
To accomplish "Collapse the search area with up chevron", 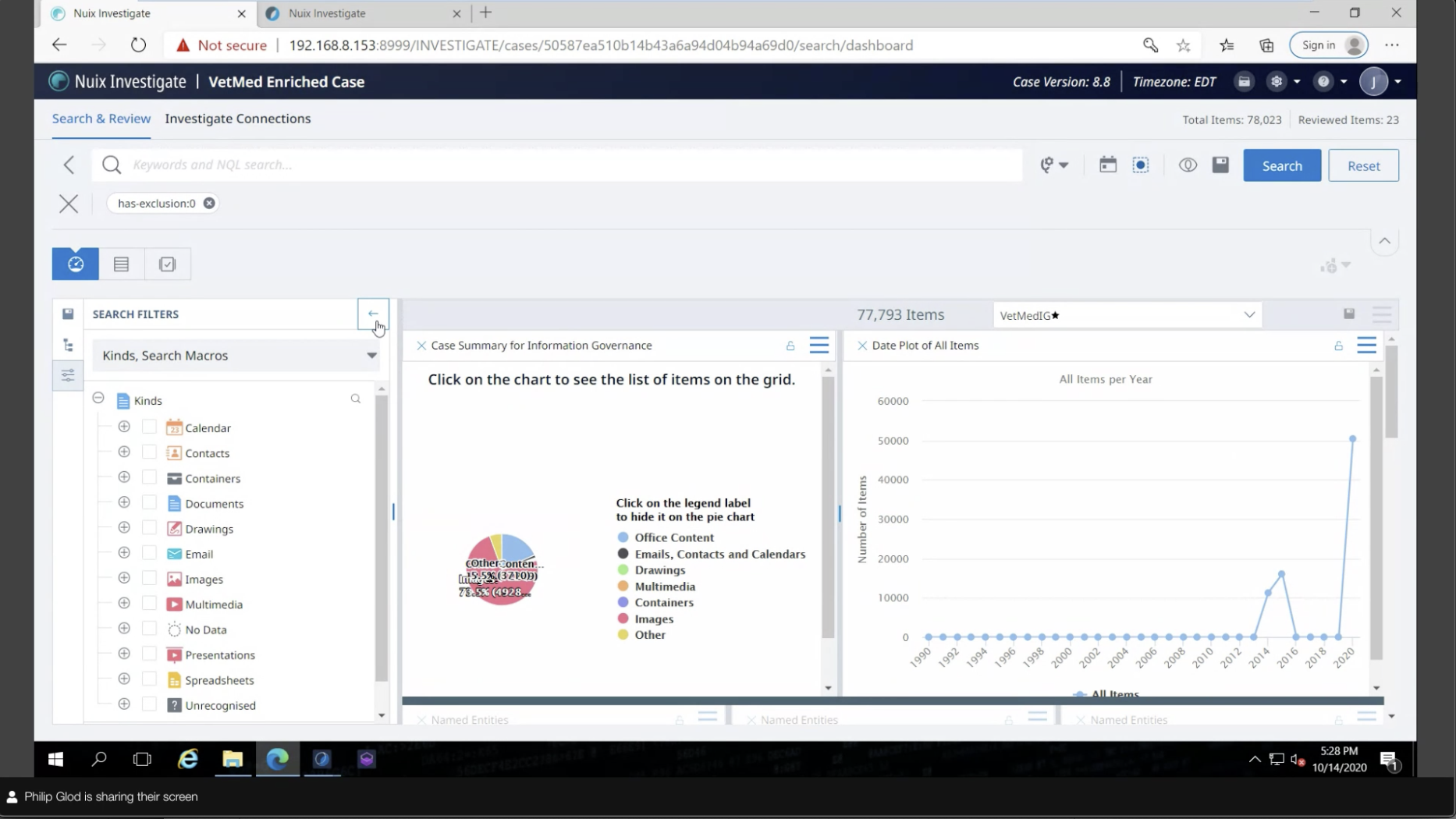I will click(1384, 241).
